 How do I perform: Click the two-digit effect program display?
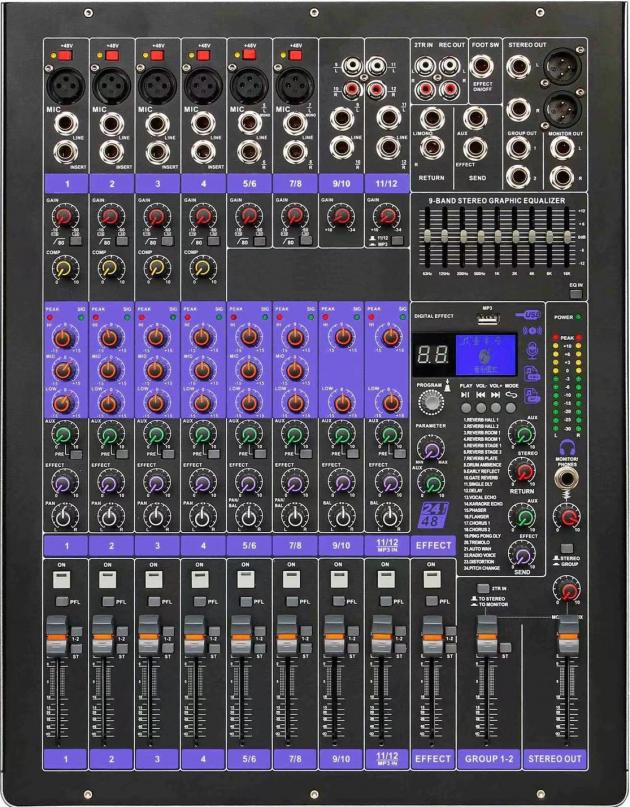(432, 355)
